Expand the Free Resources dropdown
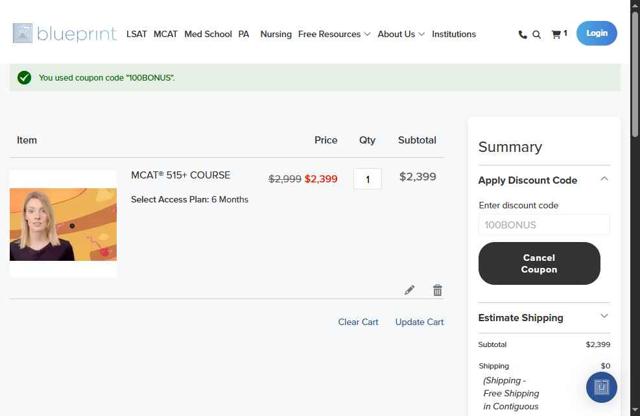This screenshot has width=640, height=416. coord(334,34)
